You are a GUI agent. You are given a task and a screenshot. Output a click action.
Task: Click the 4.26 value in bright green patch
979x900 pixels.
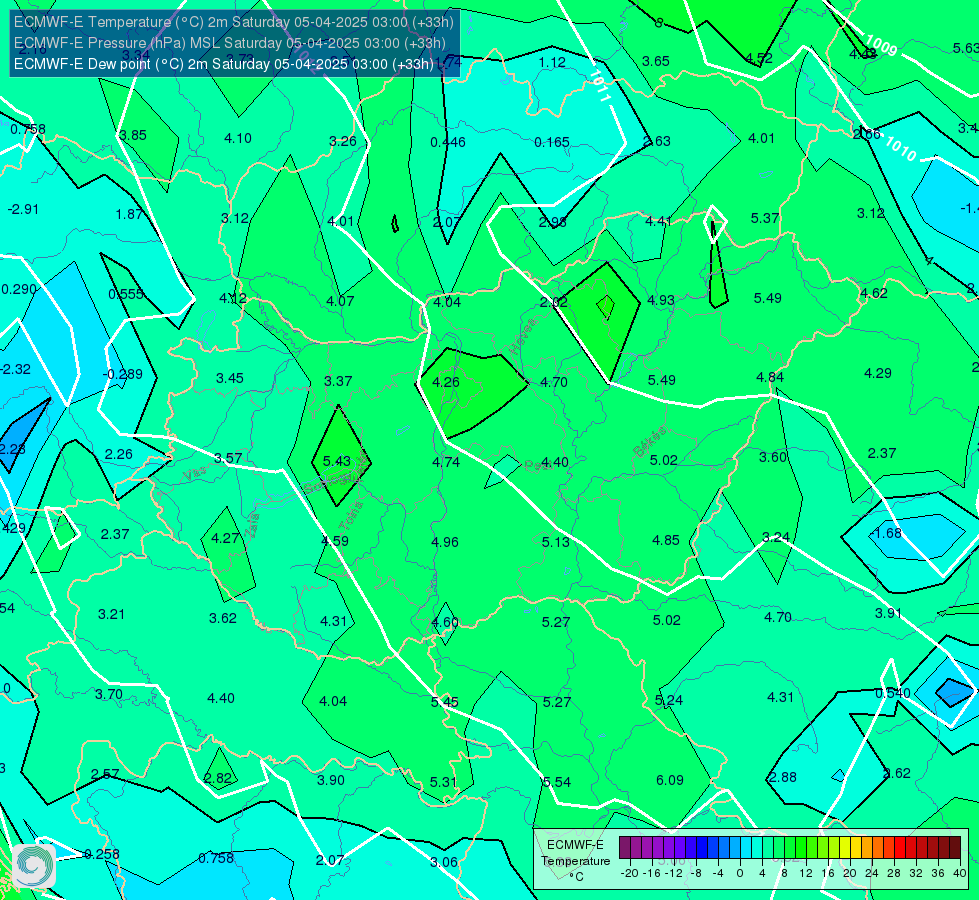(x=446, y=382)
